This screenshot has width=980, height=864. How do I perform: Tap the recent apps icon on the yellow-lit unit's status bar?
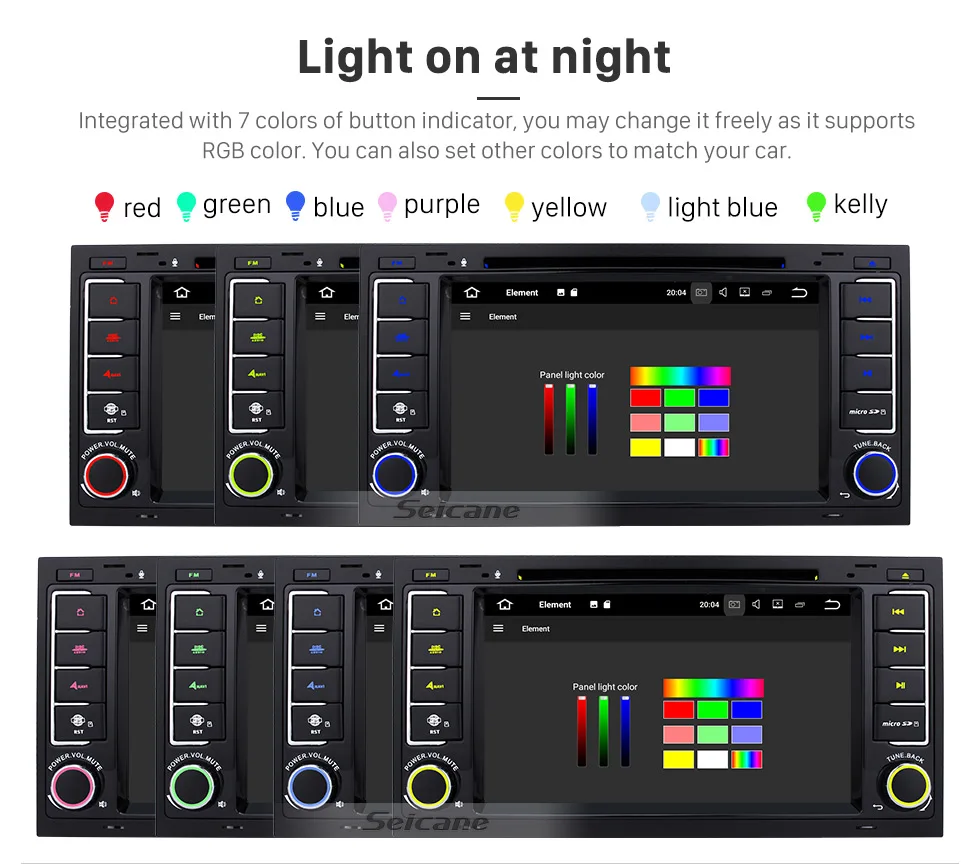tap(799, 605)
